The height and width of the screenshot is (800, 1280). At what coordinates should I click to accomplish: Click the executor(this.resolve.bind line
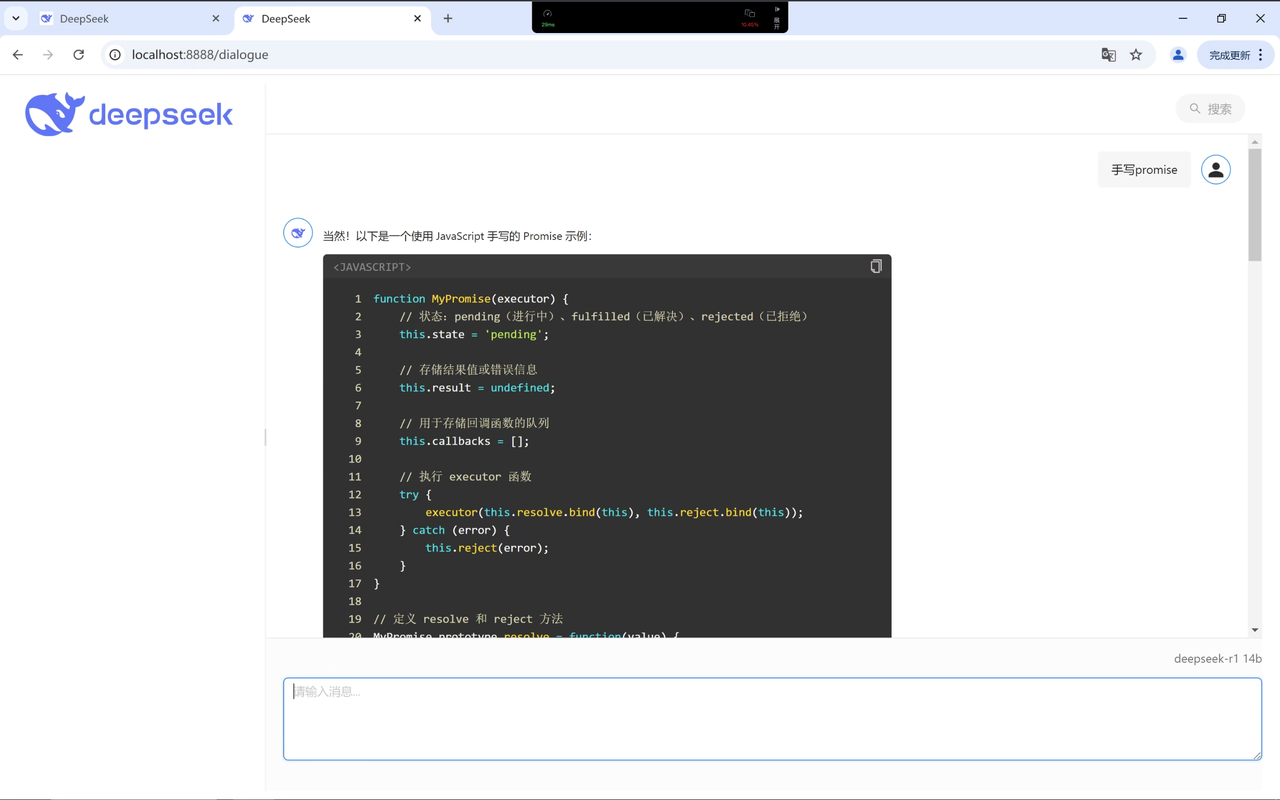(614, 512)
